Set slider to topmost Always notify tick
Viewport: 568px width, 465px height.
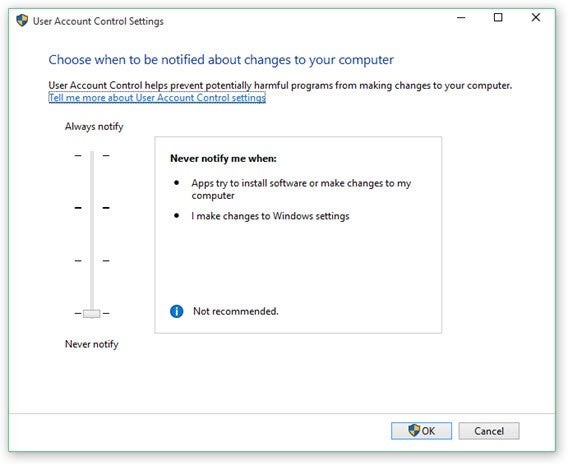(x=92, y=156)
